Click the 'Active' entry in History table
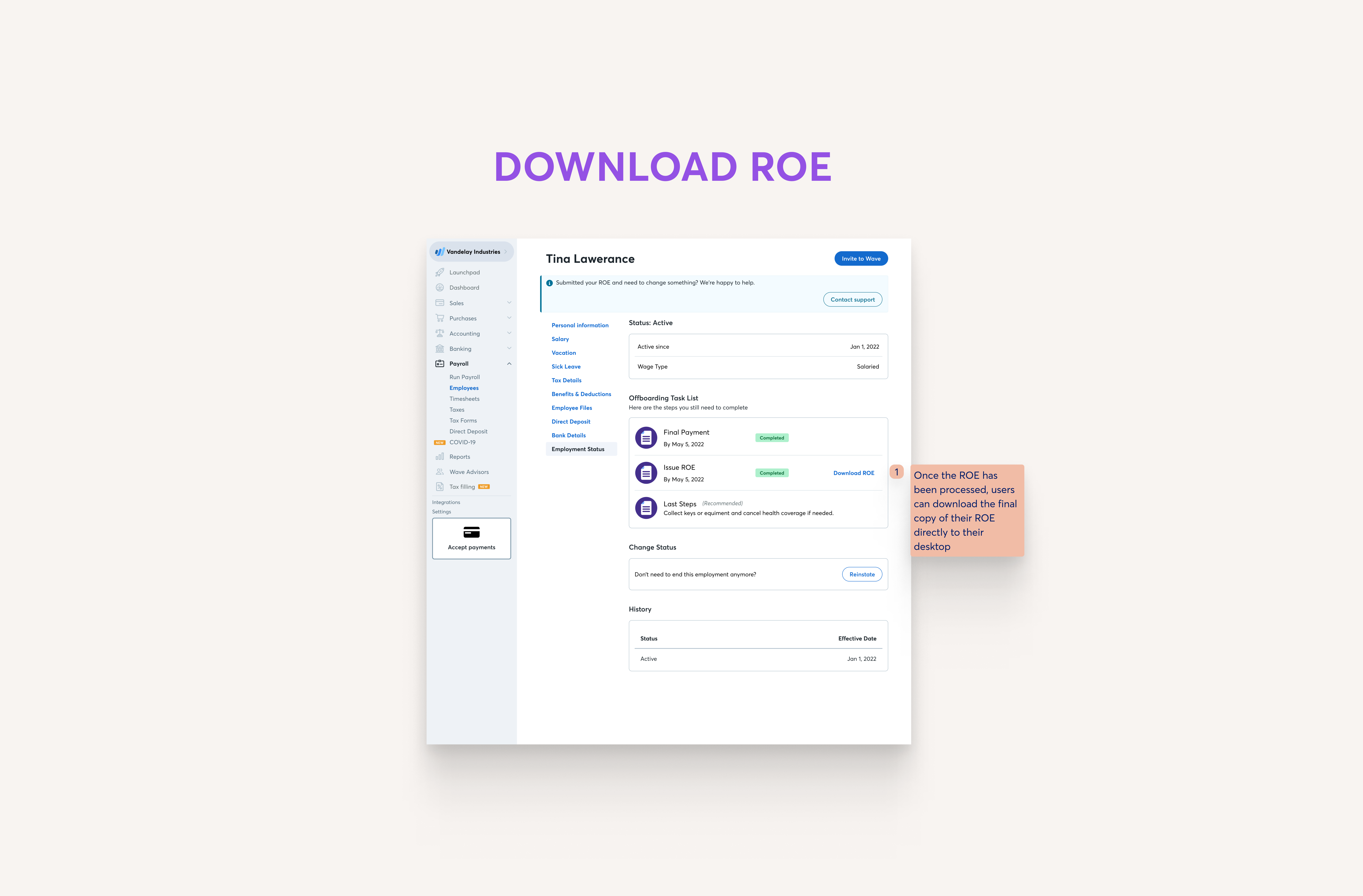The image size is (1363, 896). (x=648, y=659)
